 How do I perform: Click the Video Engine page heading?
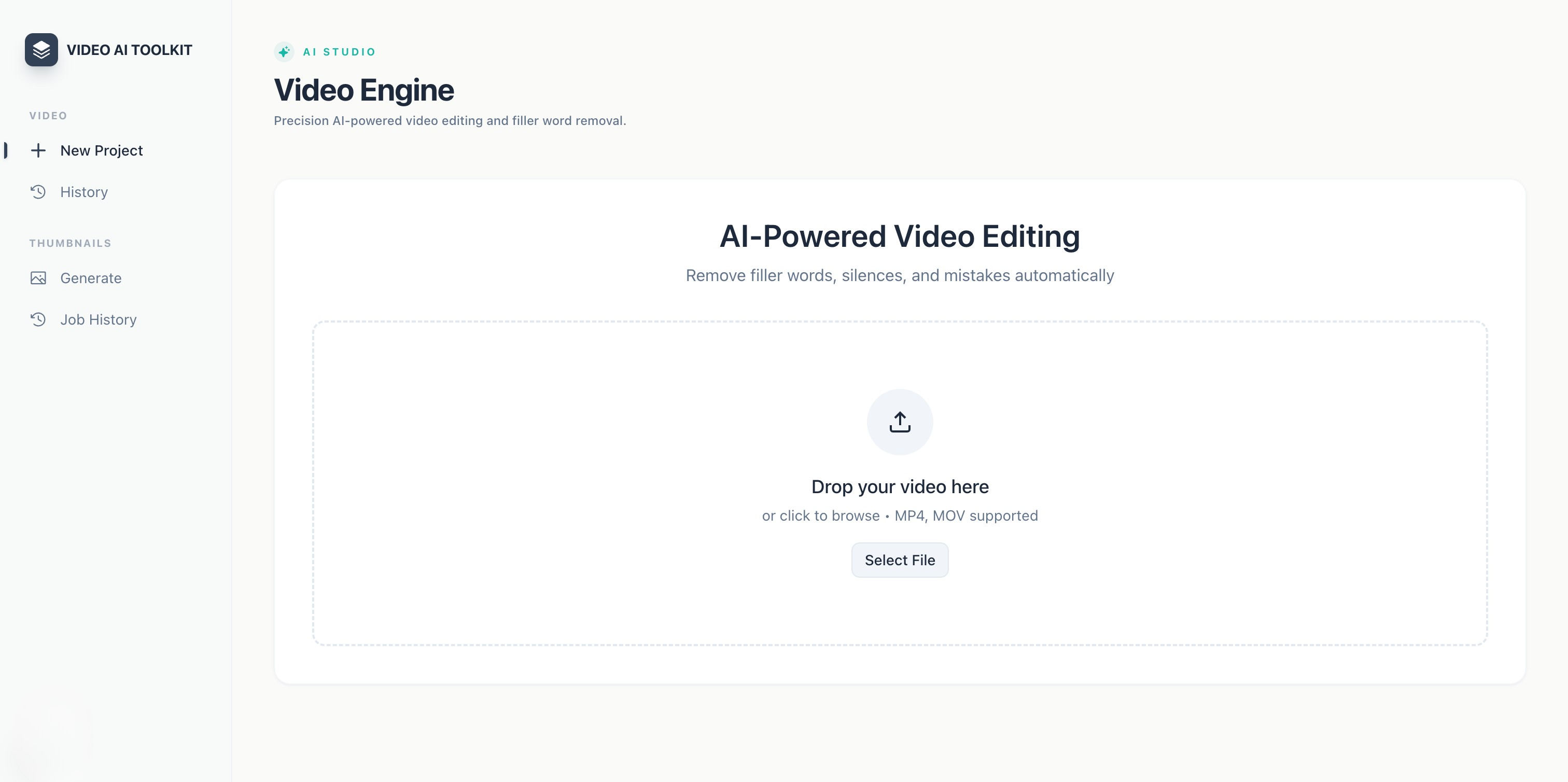tap(363, 90)
